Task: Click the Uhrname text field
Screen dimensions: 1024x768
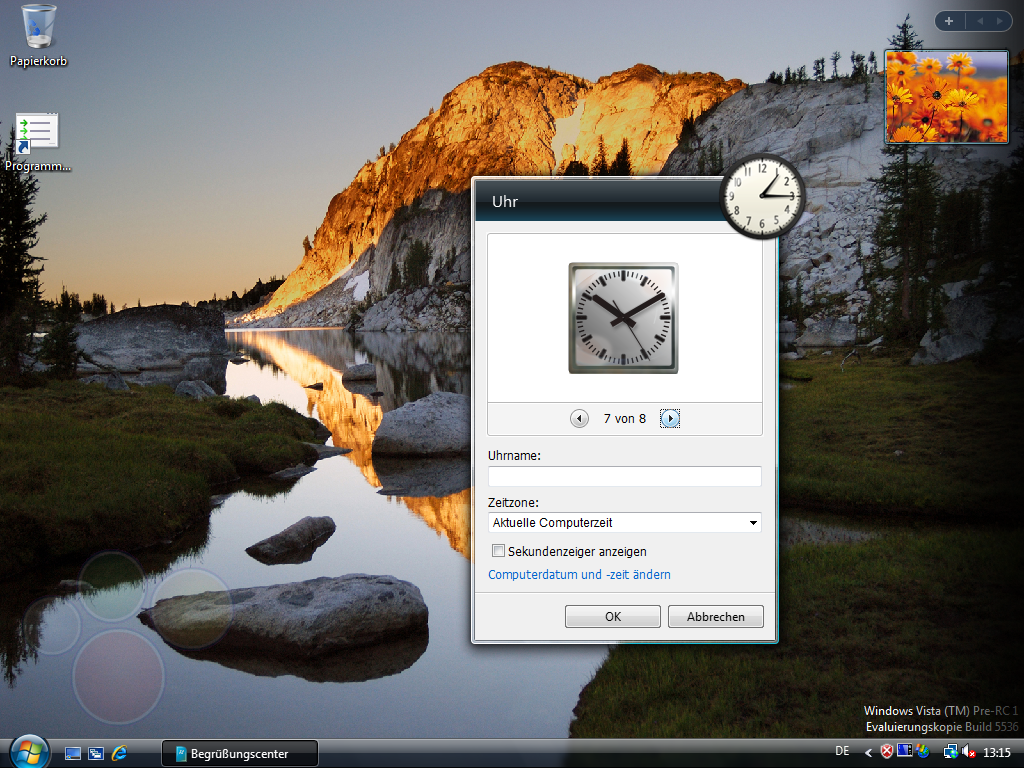Action: point(624,476)
